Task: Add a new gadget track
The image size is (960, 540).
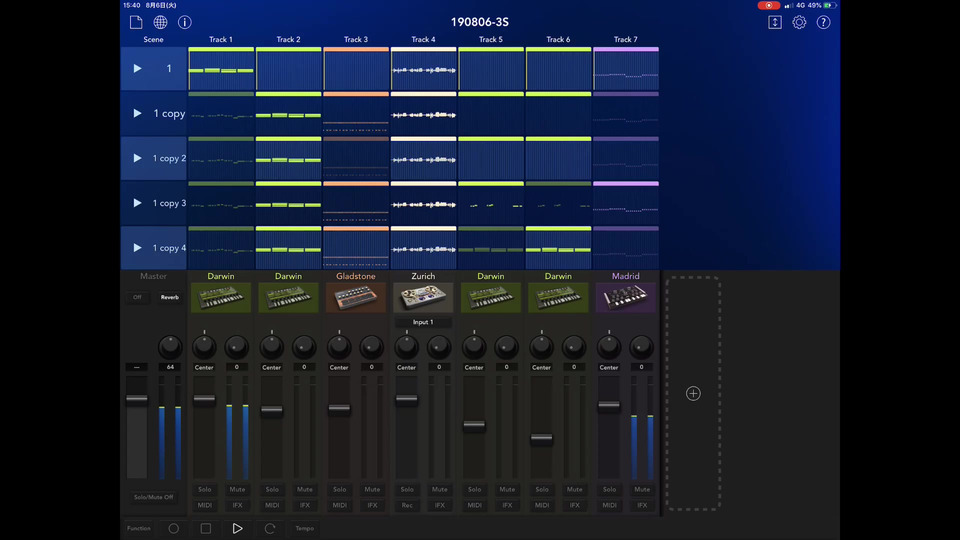Action: tap(693, 394)
